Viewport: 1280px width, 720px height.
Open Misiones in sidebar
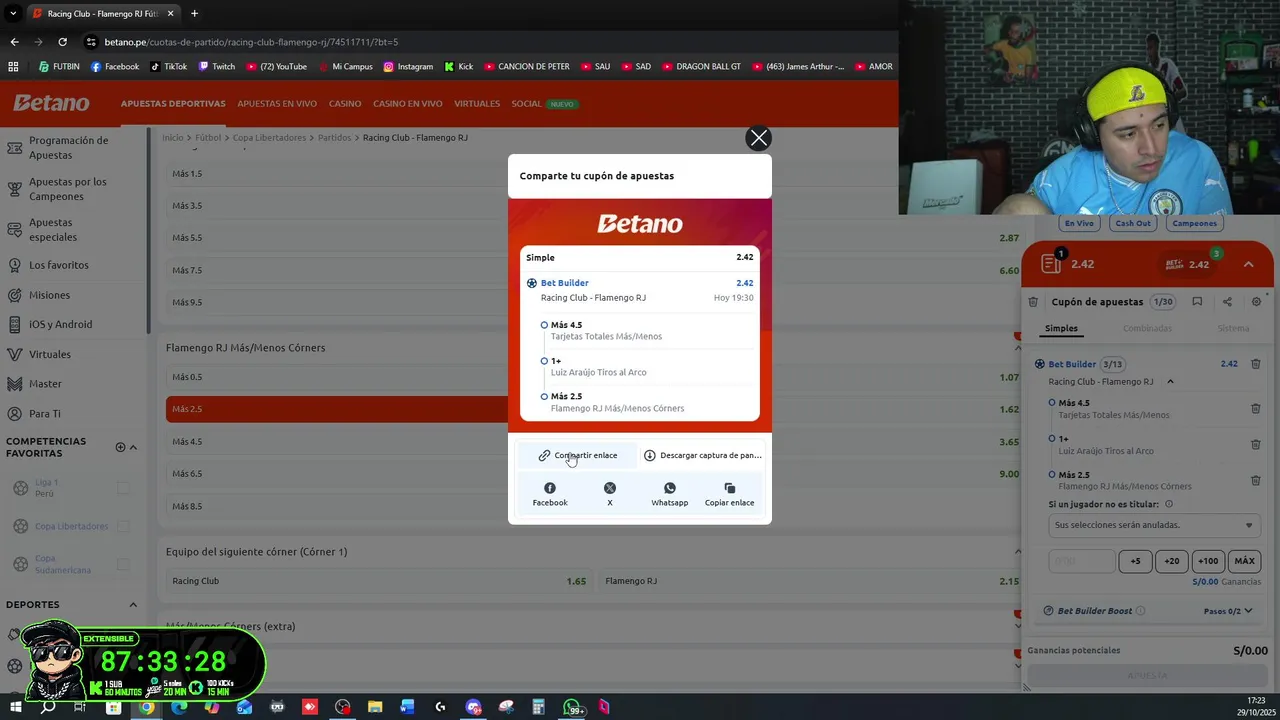click(49, 295)
